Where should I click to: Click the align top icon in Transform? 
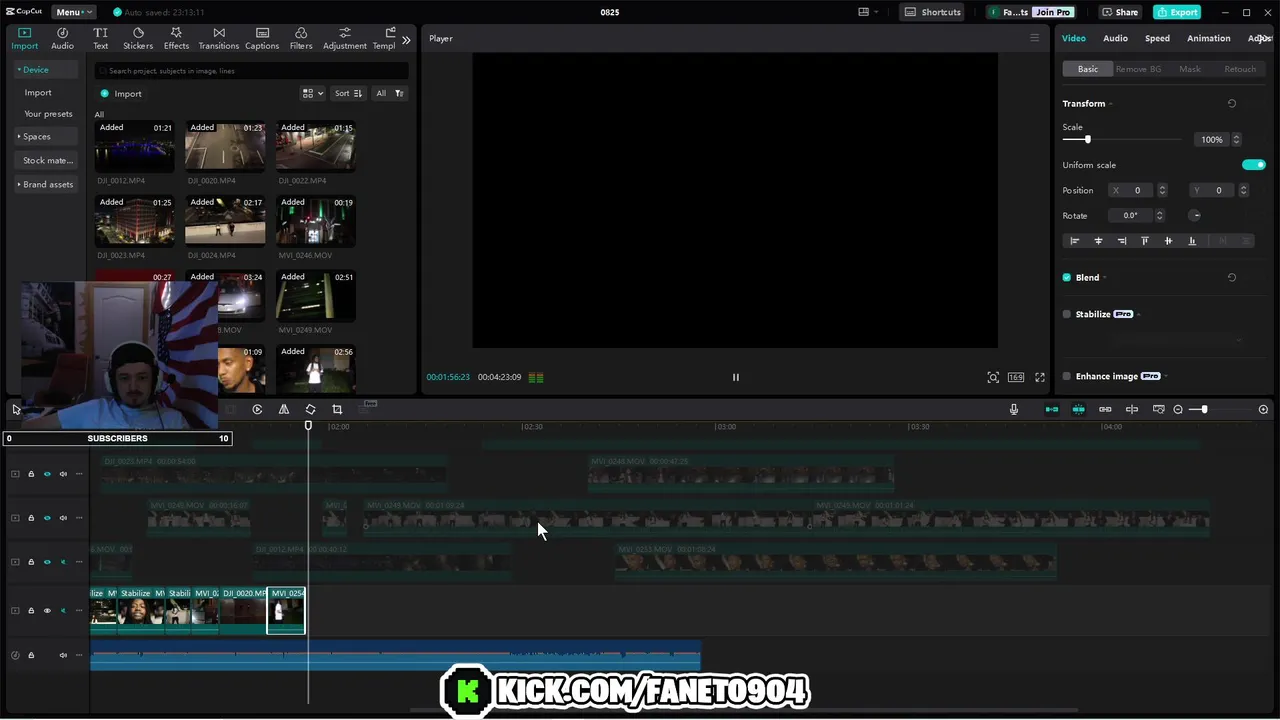click(x=1145, y=241)
